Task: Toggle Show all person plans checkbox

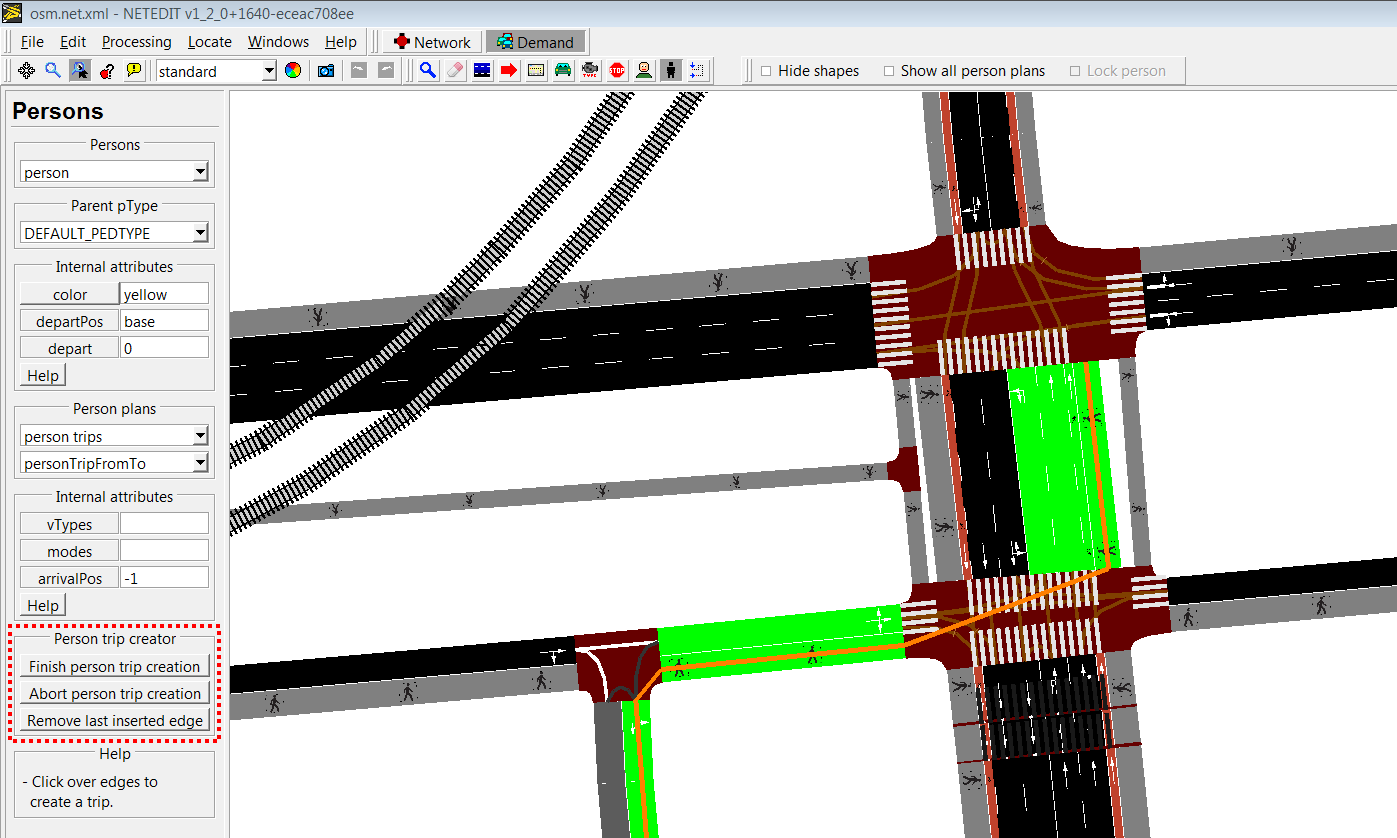Action: coord(889,71)
